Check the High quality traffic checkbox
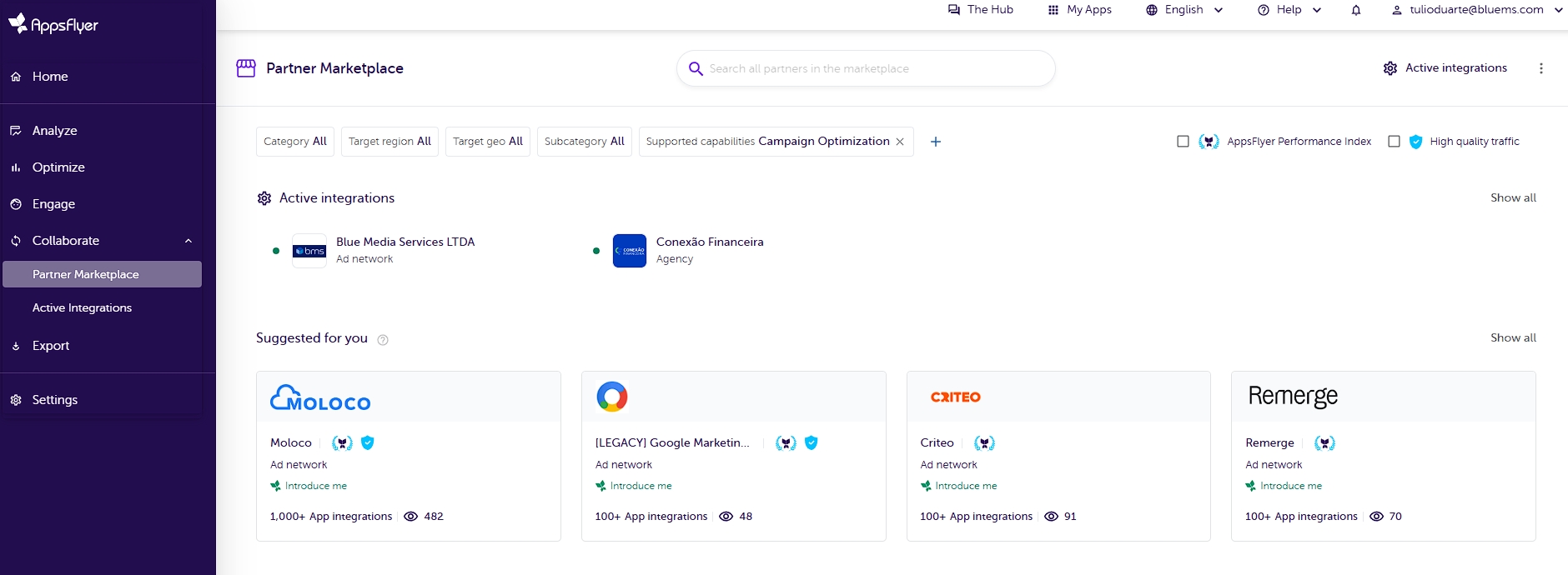The height and width of the screenshot is (575, 1568). 1394,142
